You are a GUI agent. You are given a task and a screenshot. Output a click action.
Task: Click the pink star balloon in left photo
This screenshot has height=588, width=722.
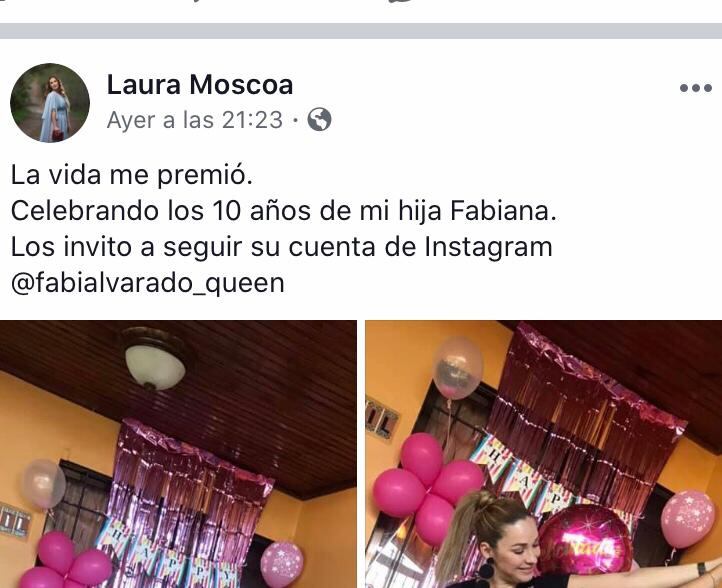tap(282, 565)
